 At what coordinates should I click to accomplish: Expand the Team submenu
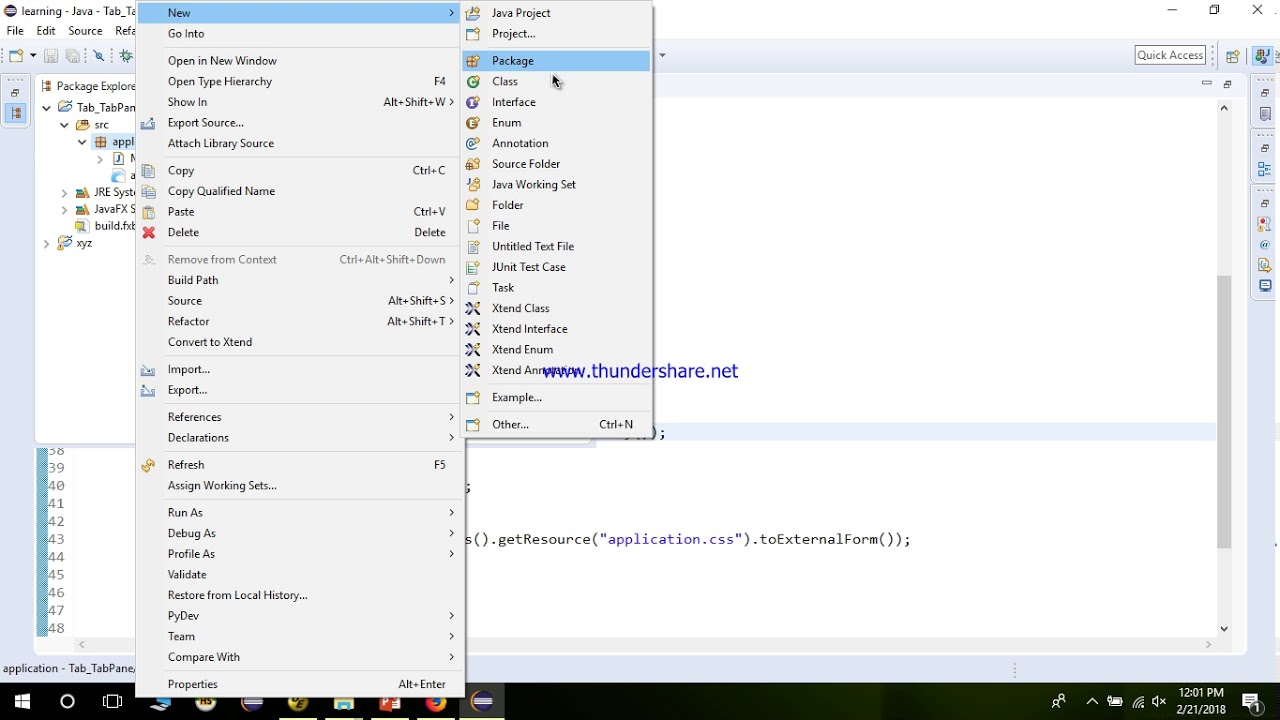pyautogui.click(x=299, y=637)
